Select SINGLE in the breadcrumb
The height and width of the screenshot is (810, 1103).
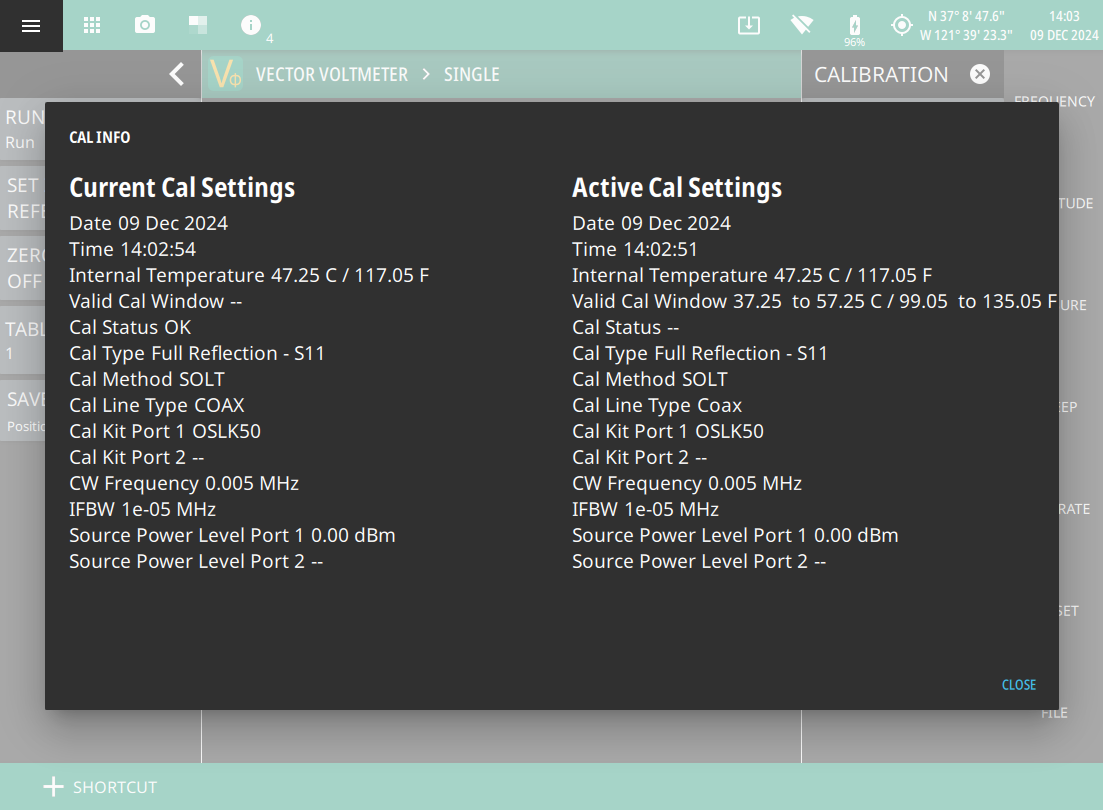pyautogui.click(x=471, y=75)
